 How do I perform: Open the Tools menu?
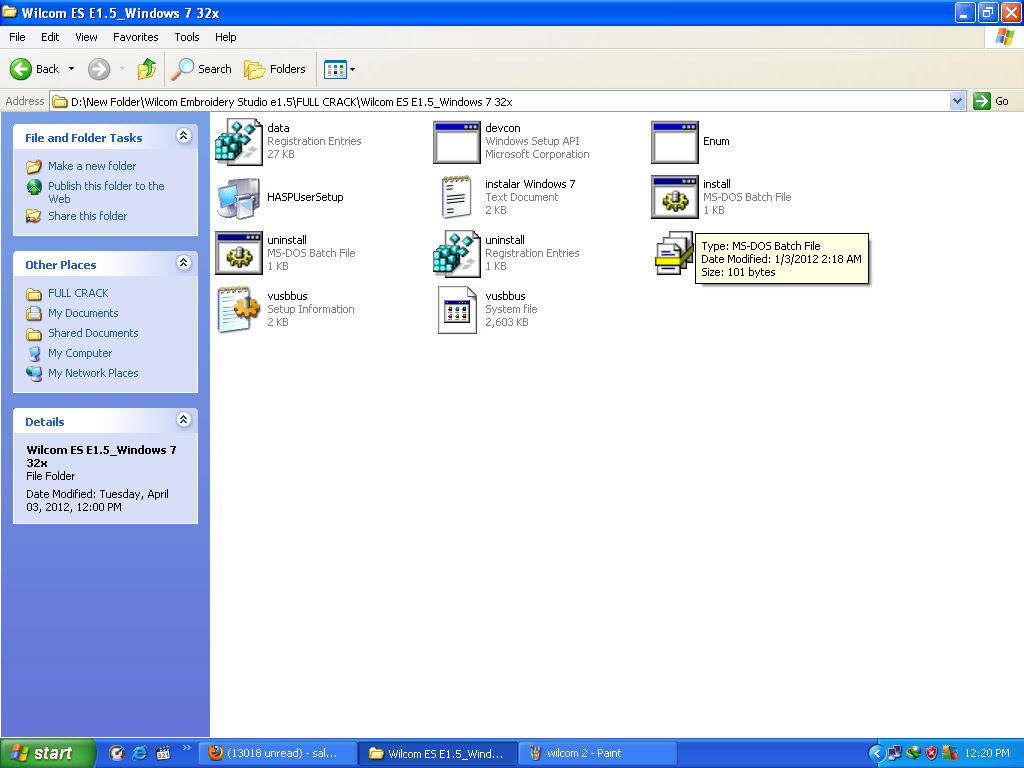[x=187, y=37]
